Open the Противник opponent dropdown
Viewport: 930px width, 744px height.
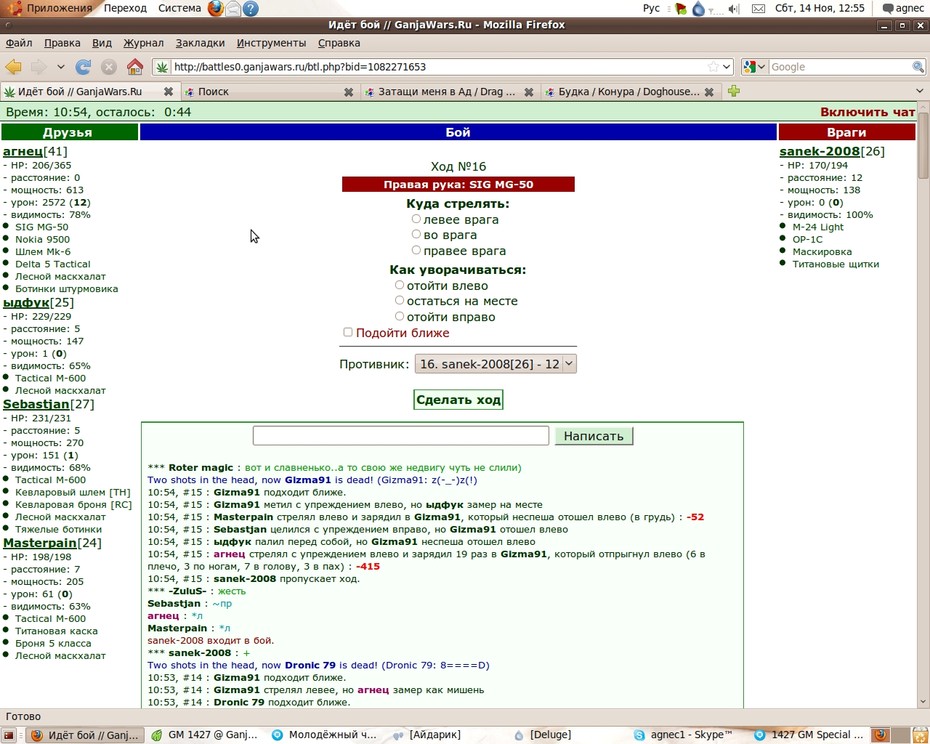[495, 364]
